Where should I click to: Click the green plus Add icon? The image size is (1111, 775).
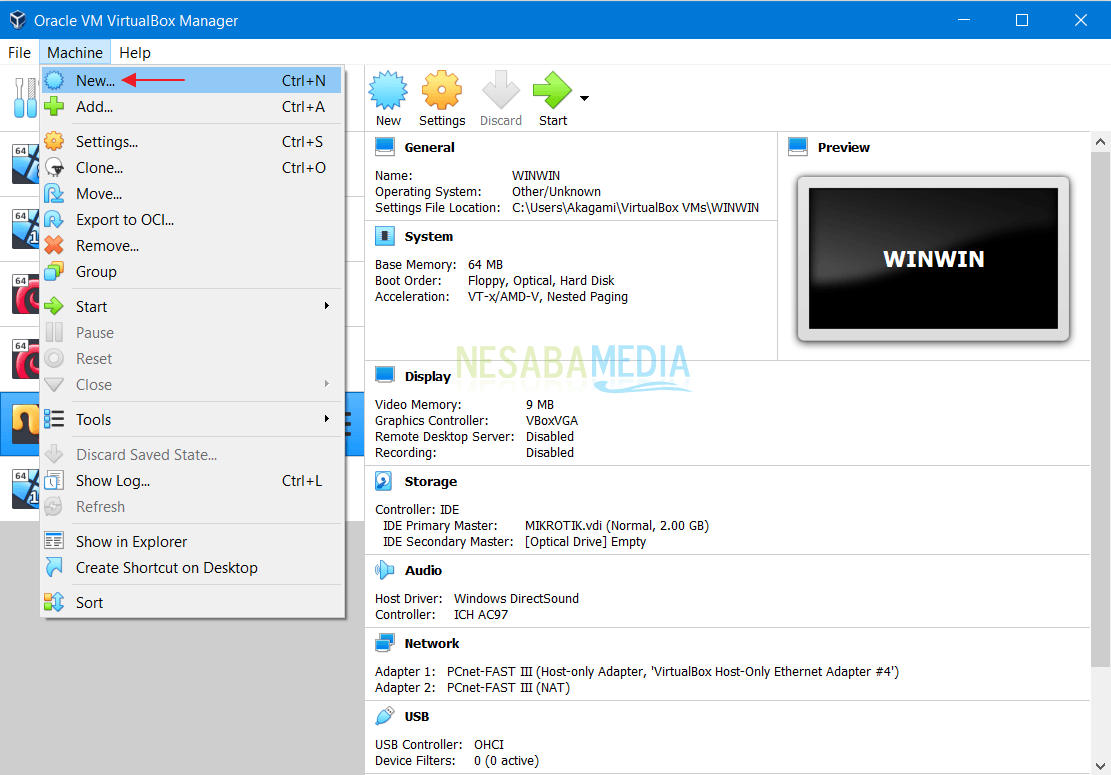[x=55, y=106]
